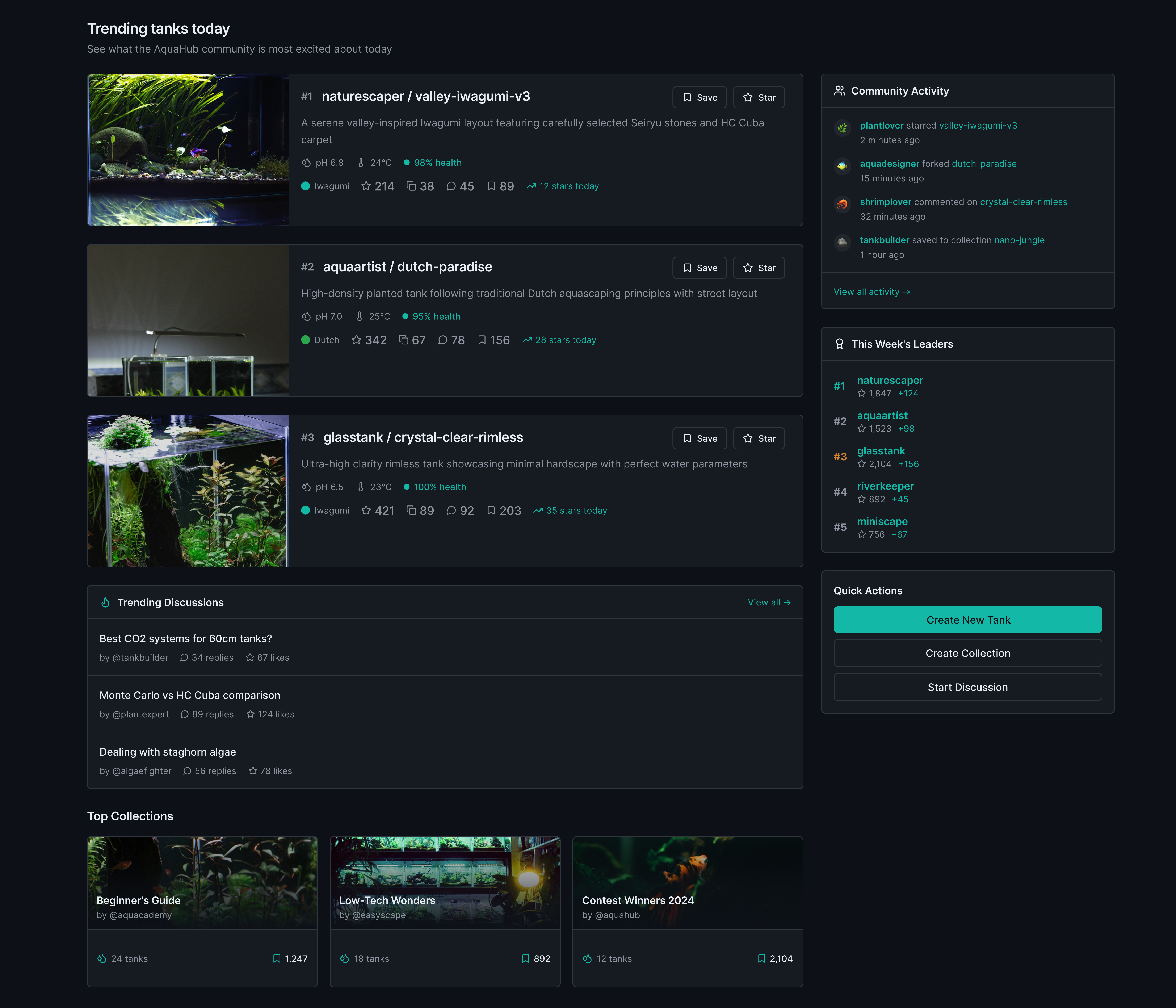Click crystal-clear-rimless tank thumbnail image
Image resolution: width=1176 pixels, height=1008 pixels.
coord(188,491)
